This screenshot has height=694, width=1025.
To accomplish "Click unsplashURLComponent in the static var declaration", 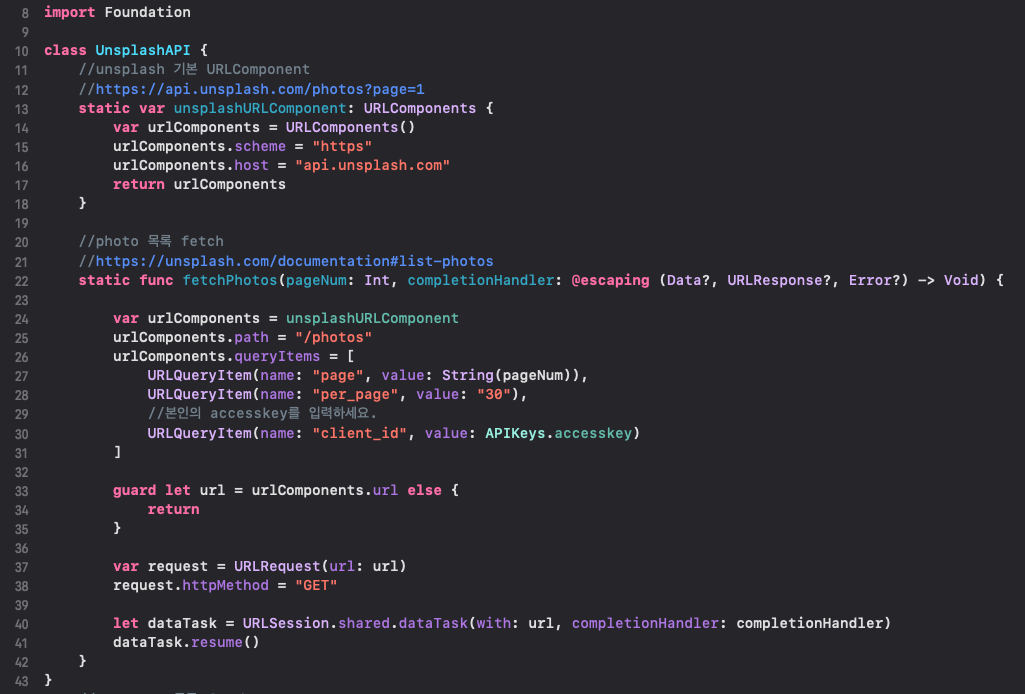I will (x=260, y=108).
